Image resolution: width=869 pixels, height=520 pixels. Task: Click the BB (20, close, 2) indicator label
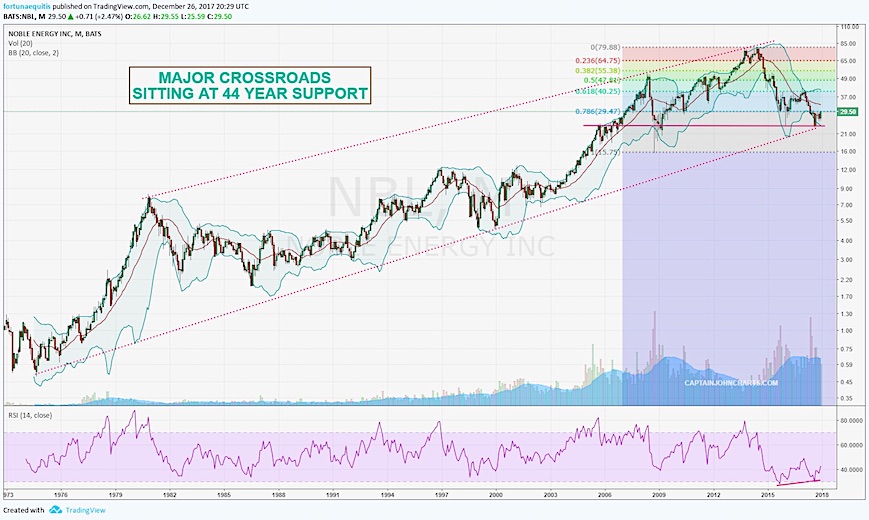[x=33, y=53]
